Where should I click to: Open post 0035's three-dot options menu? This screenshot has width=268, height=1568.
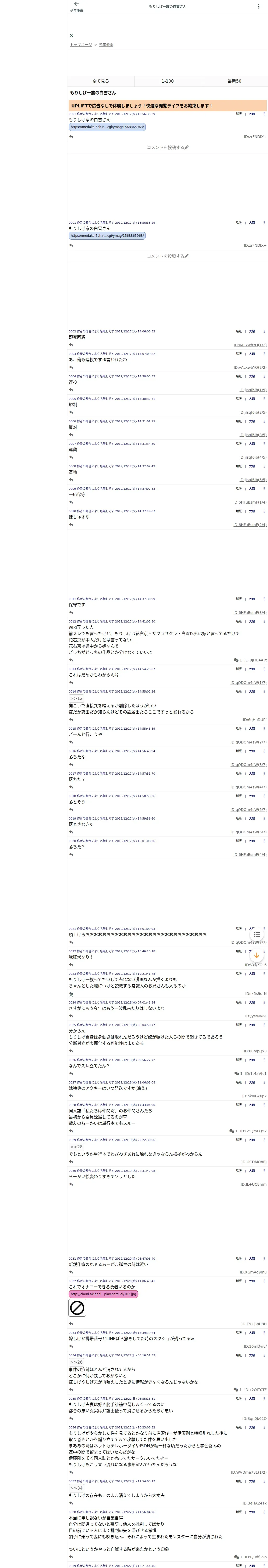coord(264,1399)
